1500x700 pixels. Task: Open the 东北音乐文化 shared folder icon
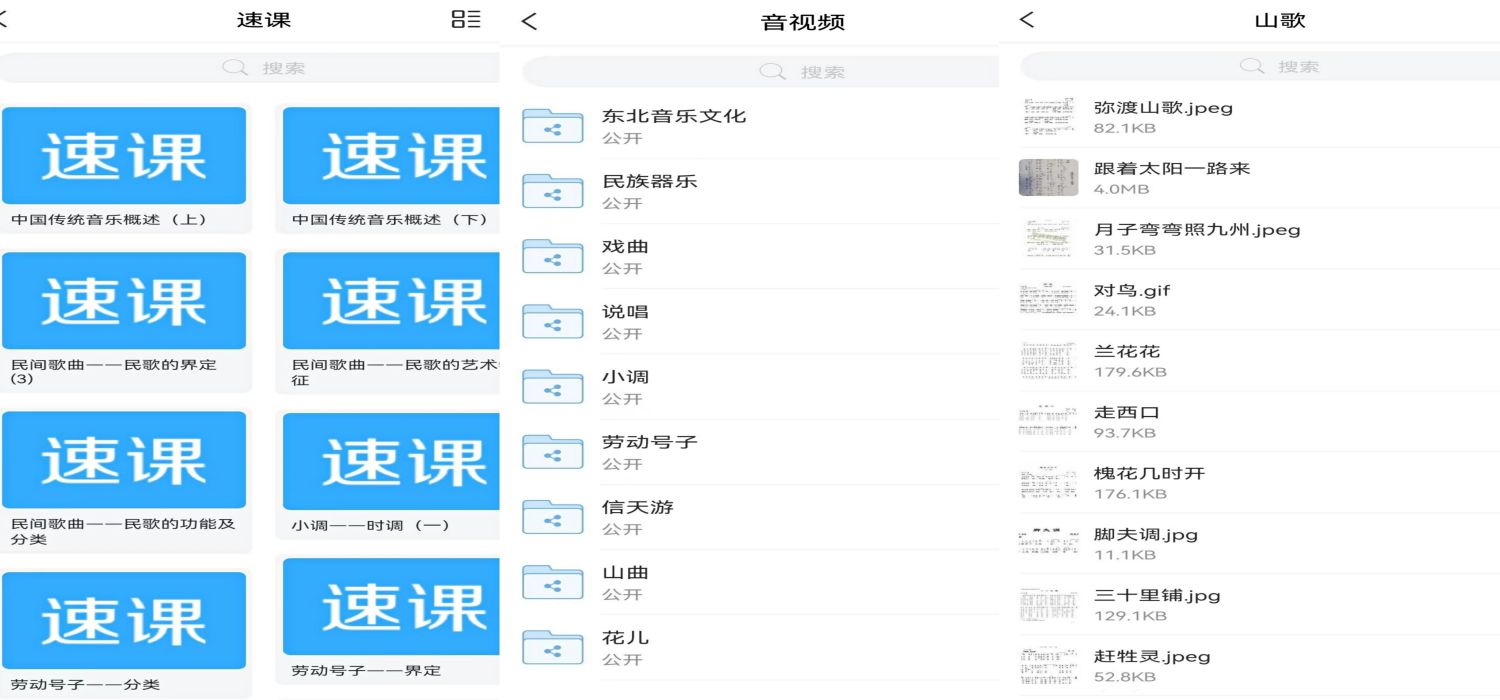tap(552, 126)
